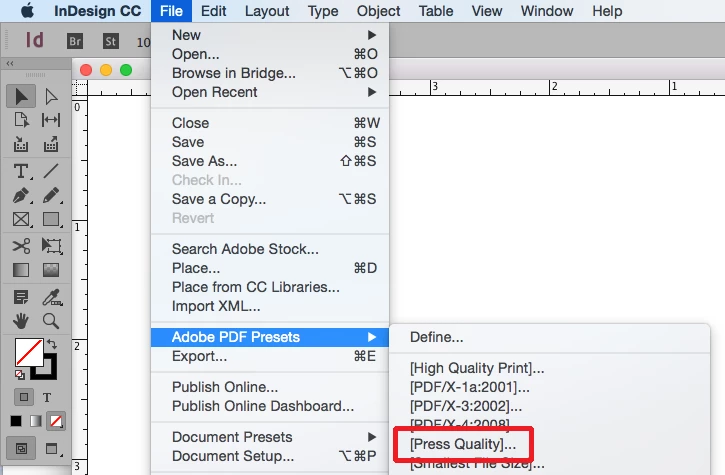Choose Define... in PDF presets submenu
Screen dimensions: 725x475
pyautogui.click(x=436, y=337)
